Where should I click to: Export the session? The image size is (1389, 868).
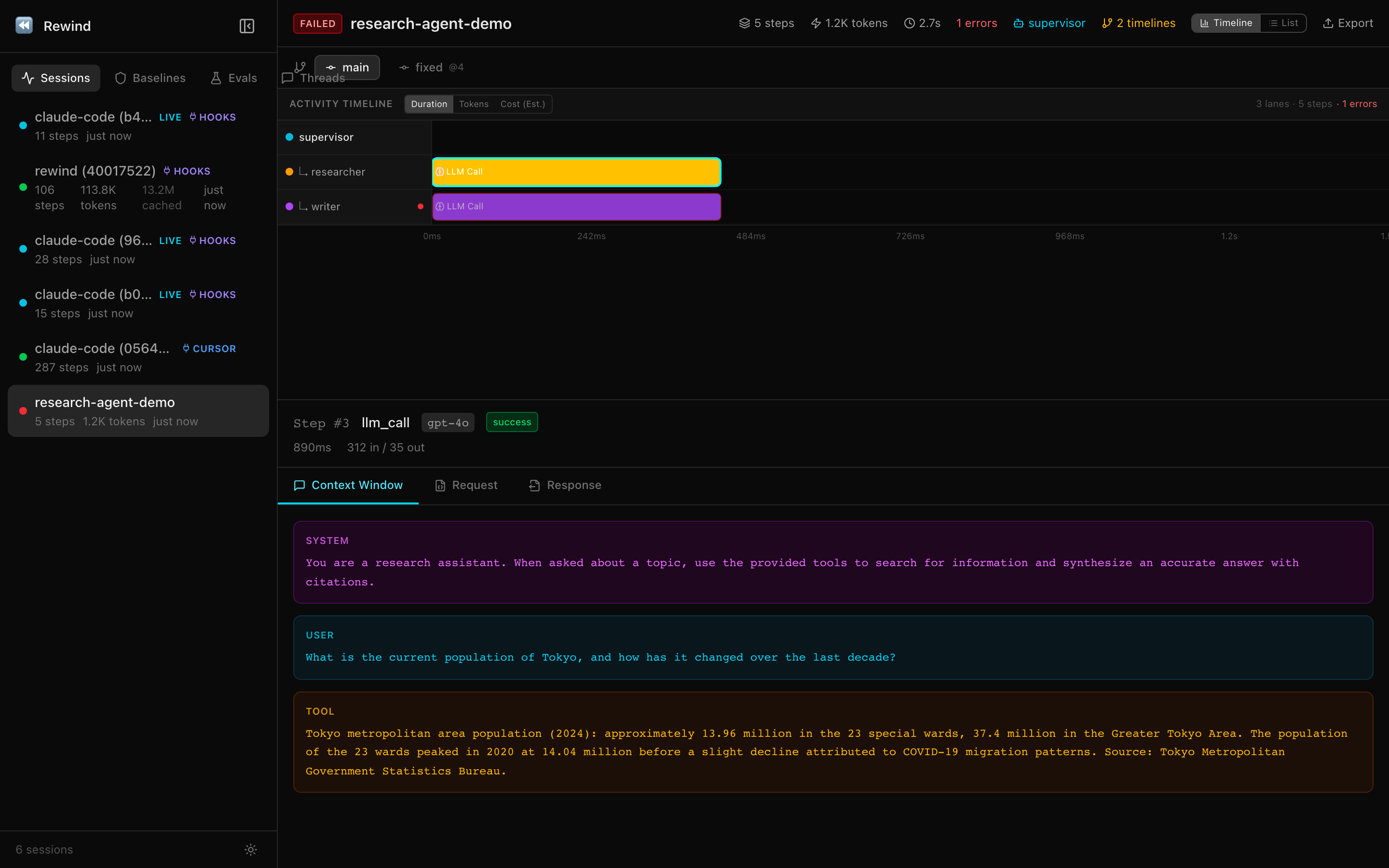(x=1348, y=24)
